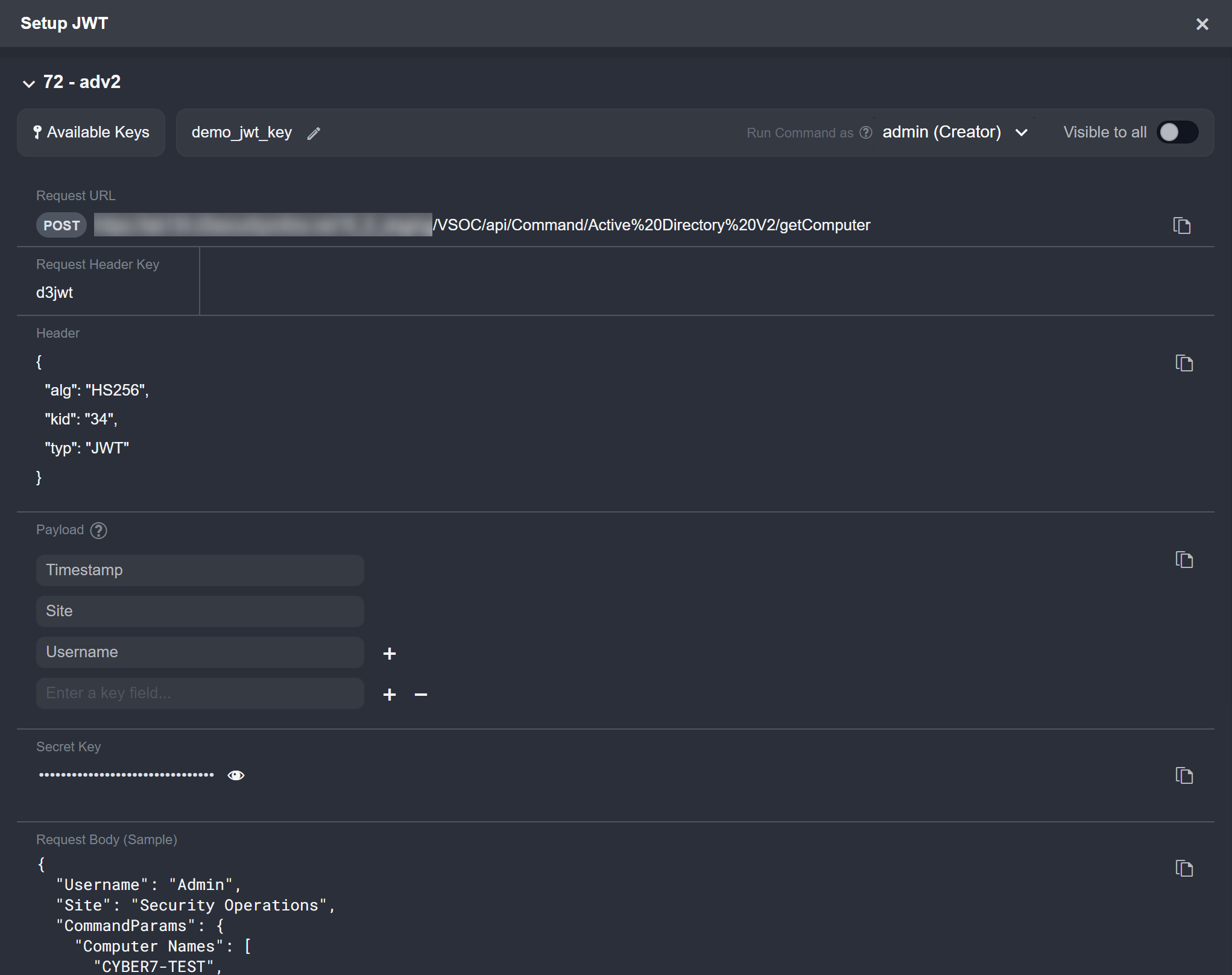Viewport: 1232px width, 975px height.
Task: Open the admin (Creator) dropdown
Action: pos(954,133)
